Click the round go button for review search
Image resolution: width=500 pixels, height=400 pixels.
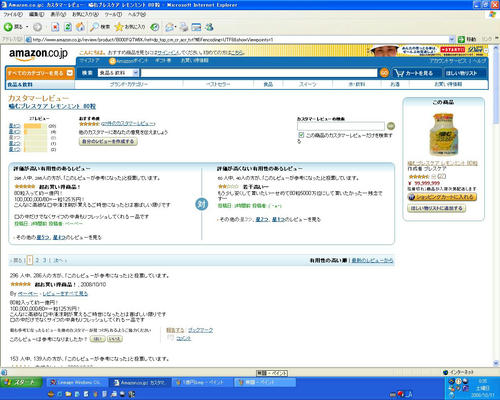(391, 126)
